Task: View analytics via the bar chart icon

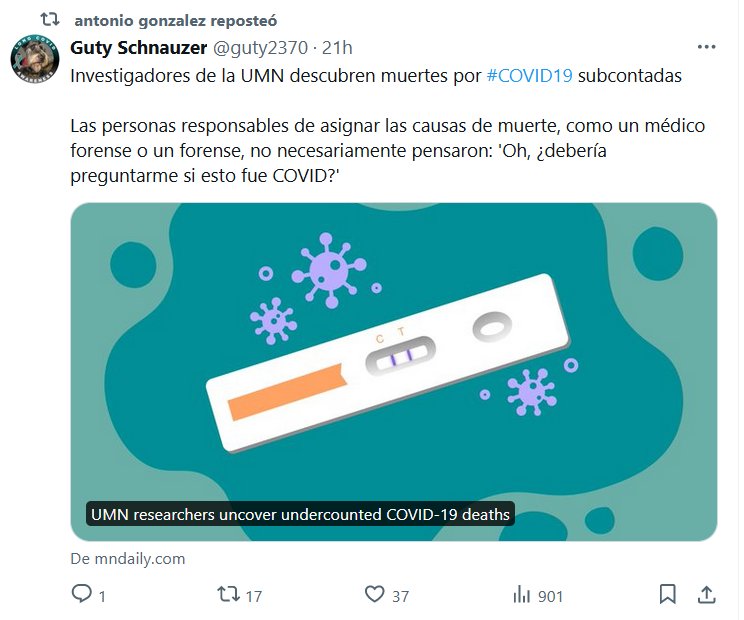Action: tap(521, 594)
